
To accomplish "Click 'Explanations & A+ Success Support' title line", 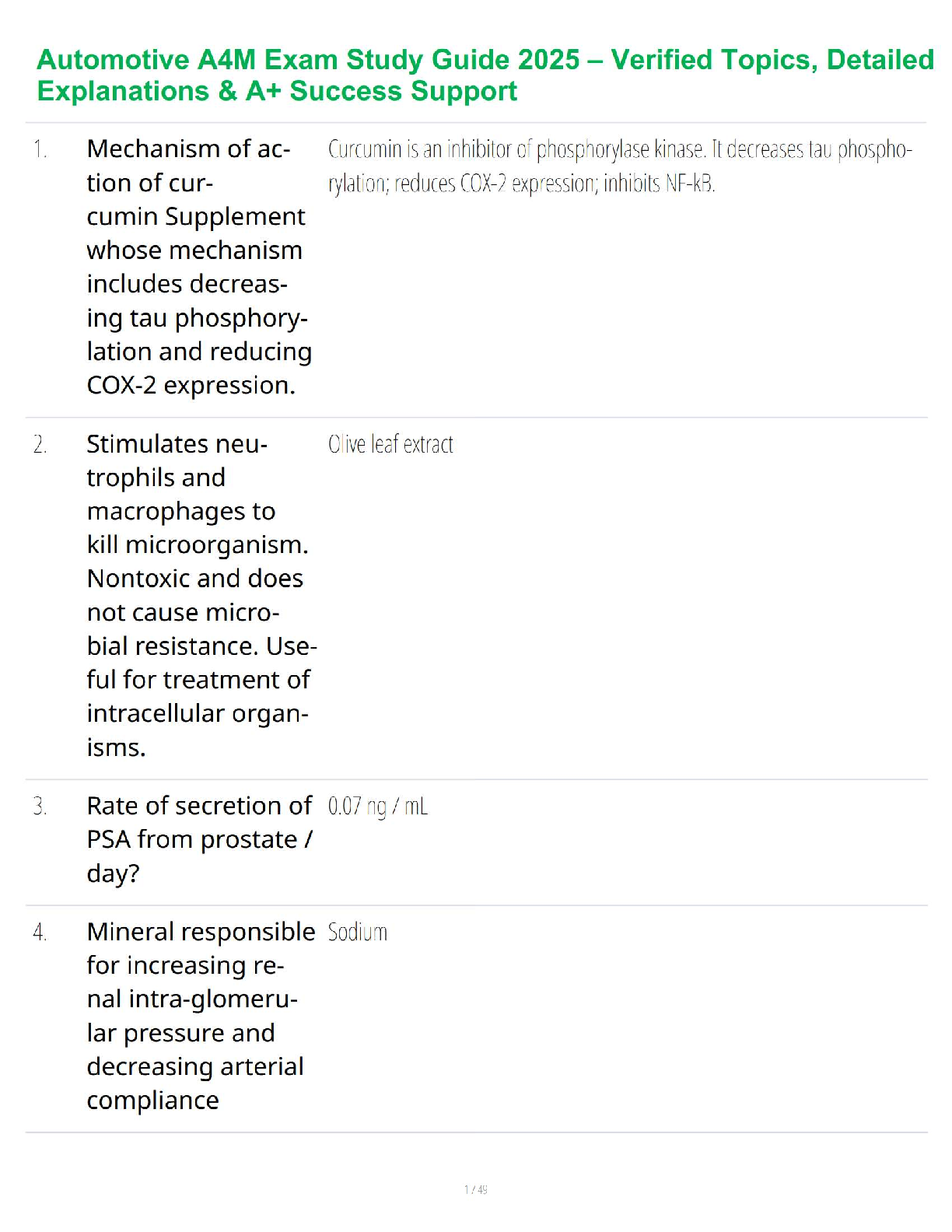I will click(277, 92).
